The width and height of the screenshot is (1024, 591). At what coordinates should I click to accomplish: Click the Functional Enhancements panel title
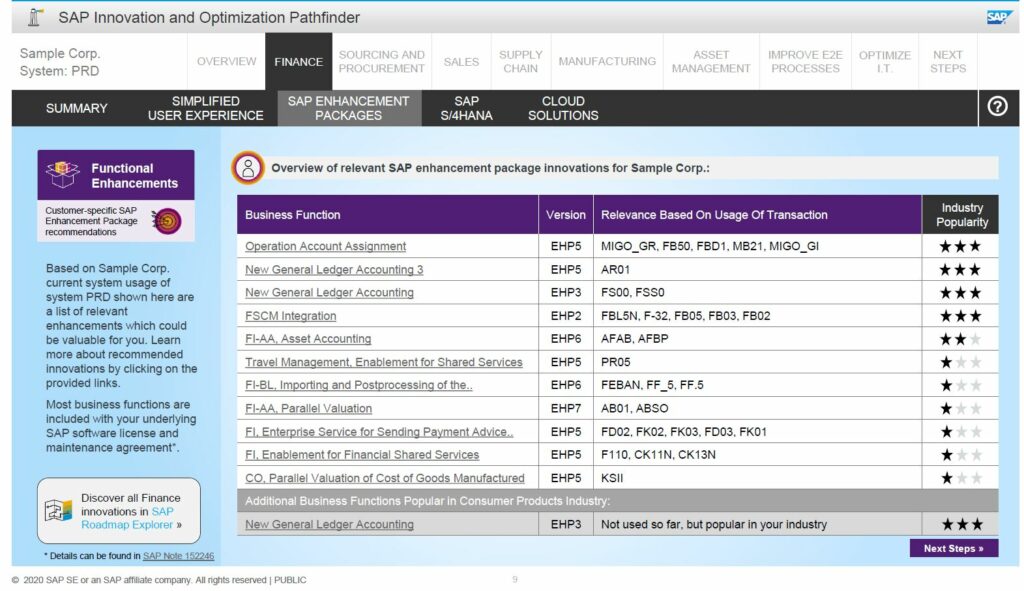pyautogui.click(x=135, y=176)
